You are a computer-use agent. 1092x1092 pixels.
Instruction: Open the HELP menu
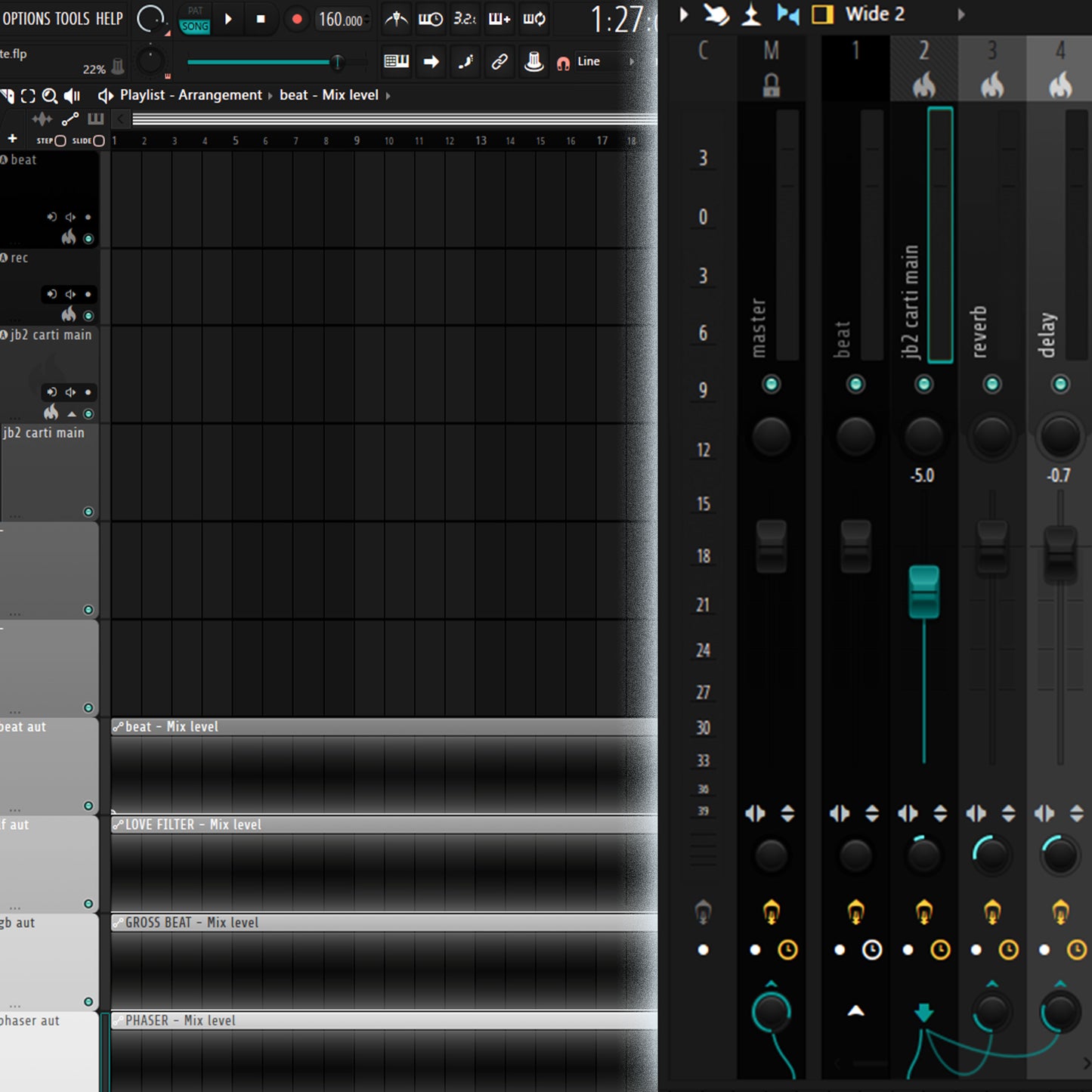coord(110,19)
